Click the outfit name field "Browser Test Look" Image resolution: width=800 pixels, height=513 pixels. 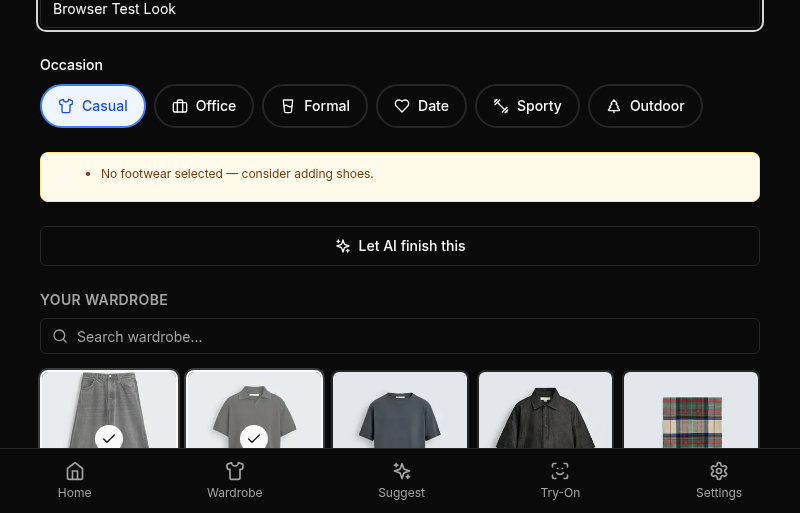coord(400,10)
